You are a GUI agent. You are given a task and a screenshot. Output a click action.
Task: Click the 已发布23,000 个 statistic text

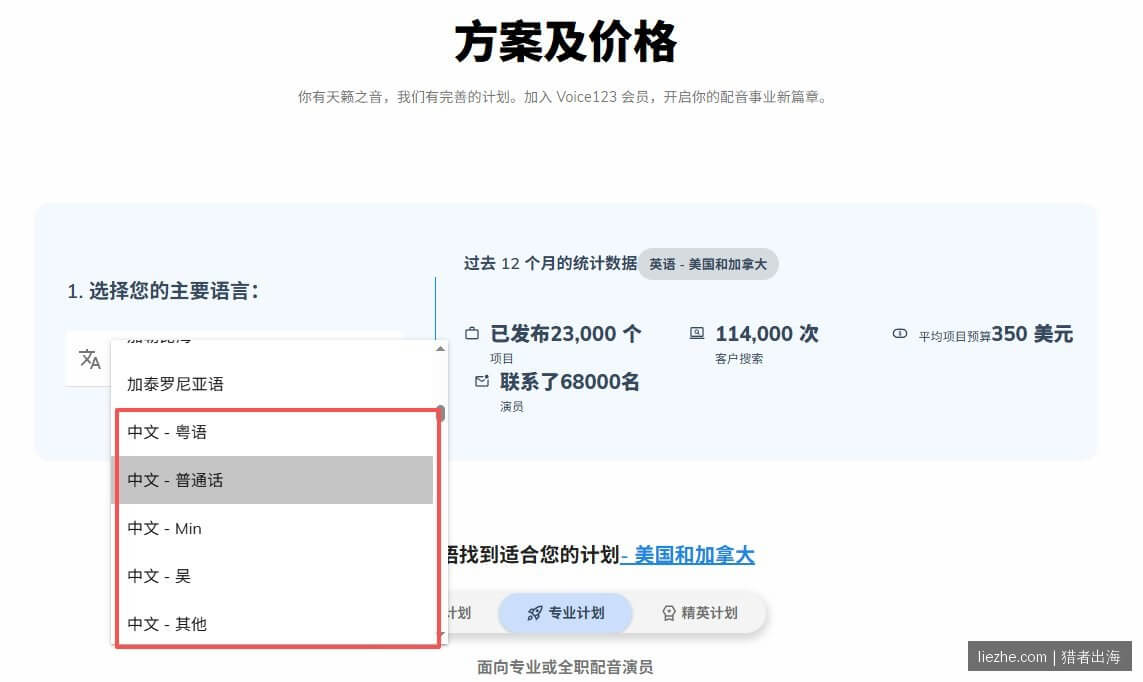tap(566, 334)
